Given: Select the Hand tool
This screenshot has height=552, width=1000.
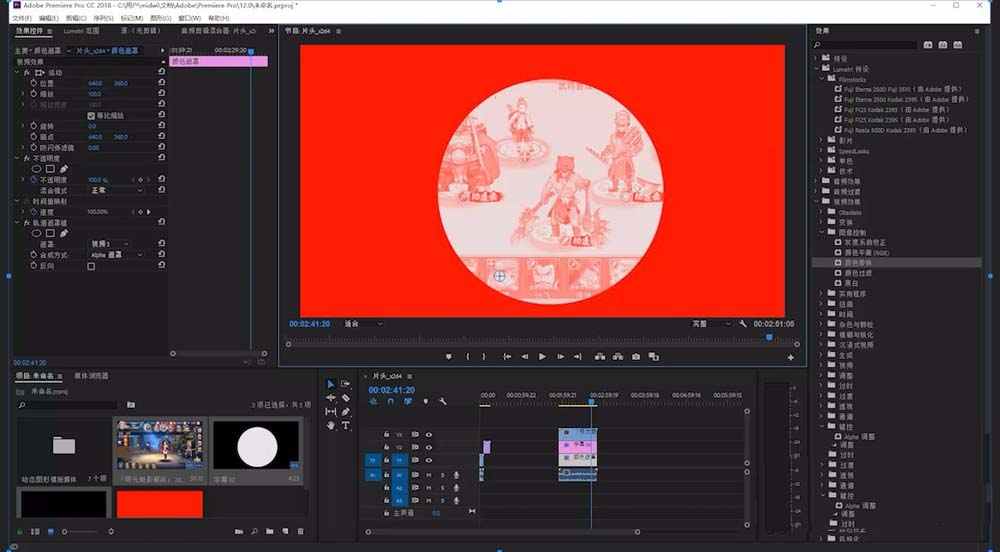Looking at the screenshot, I should click(x=330, y=426).
